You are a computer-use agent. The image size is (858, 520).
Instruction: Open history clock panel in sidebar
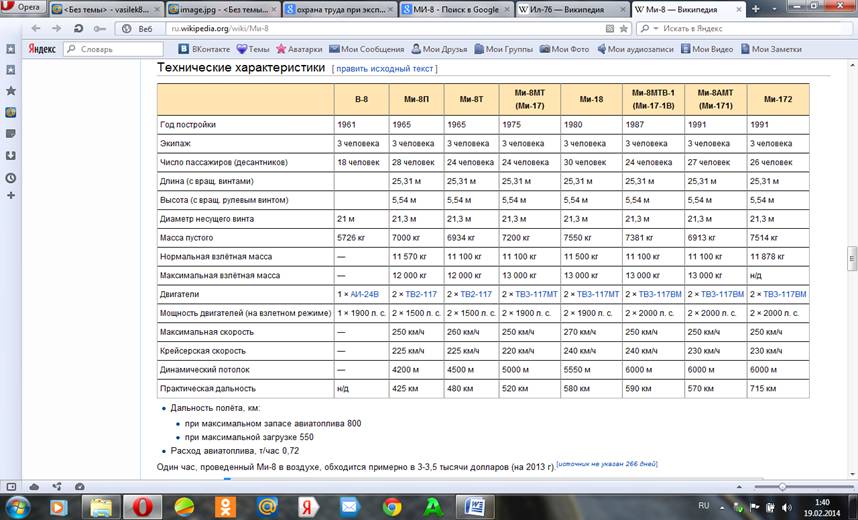click(x=10, y=177)
